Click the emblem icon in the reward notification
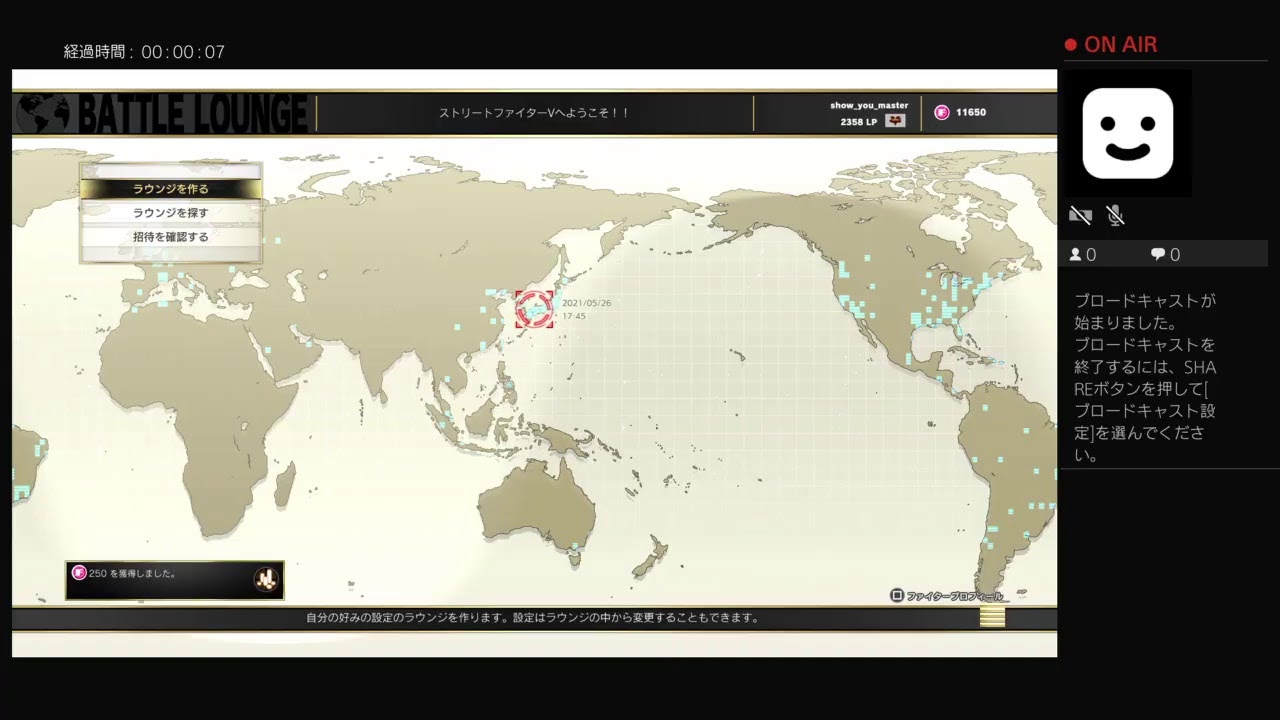 tap(266, 579)
